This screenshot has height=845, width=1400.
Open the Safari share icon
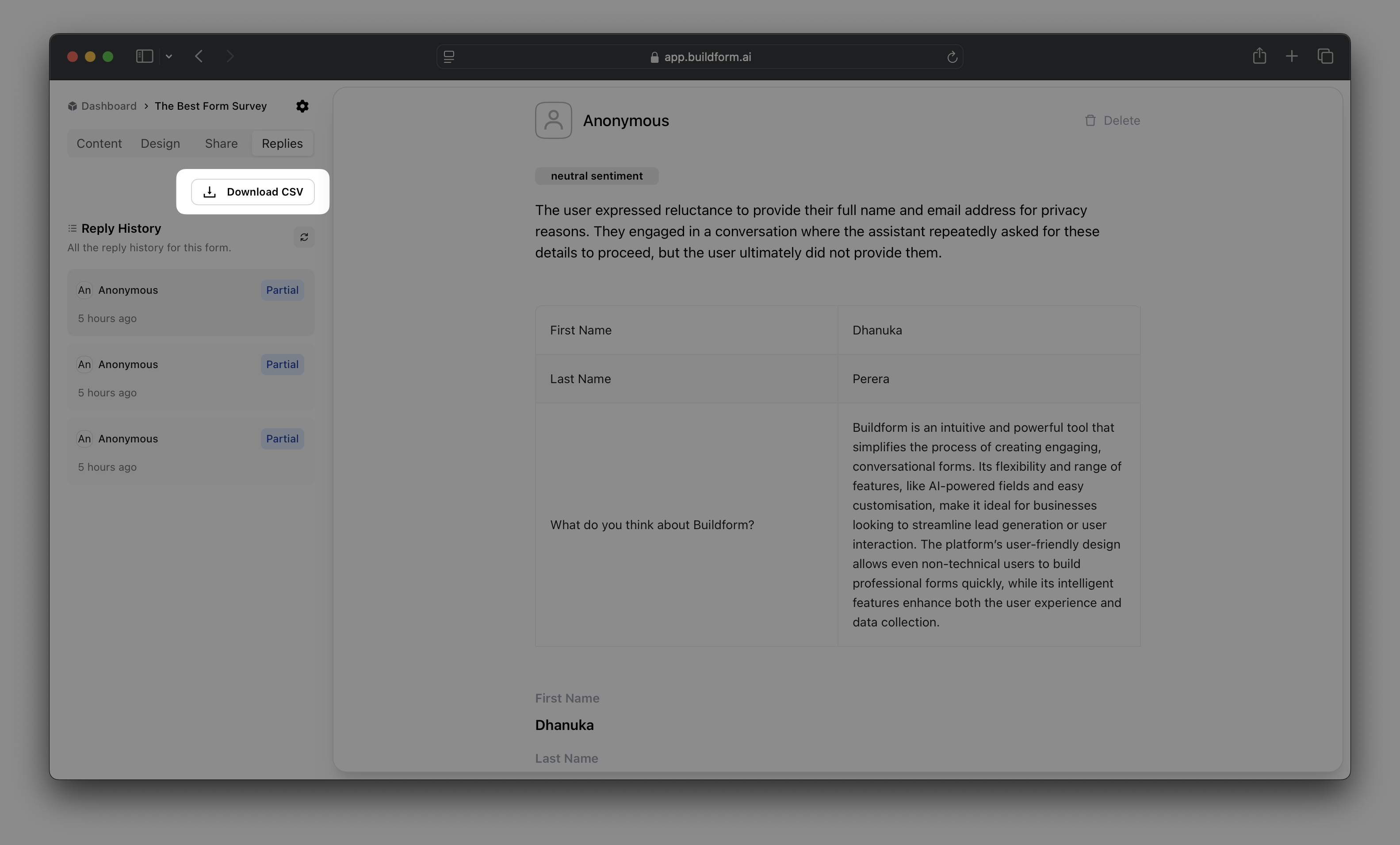point(1260,56)
